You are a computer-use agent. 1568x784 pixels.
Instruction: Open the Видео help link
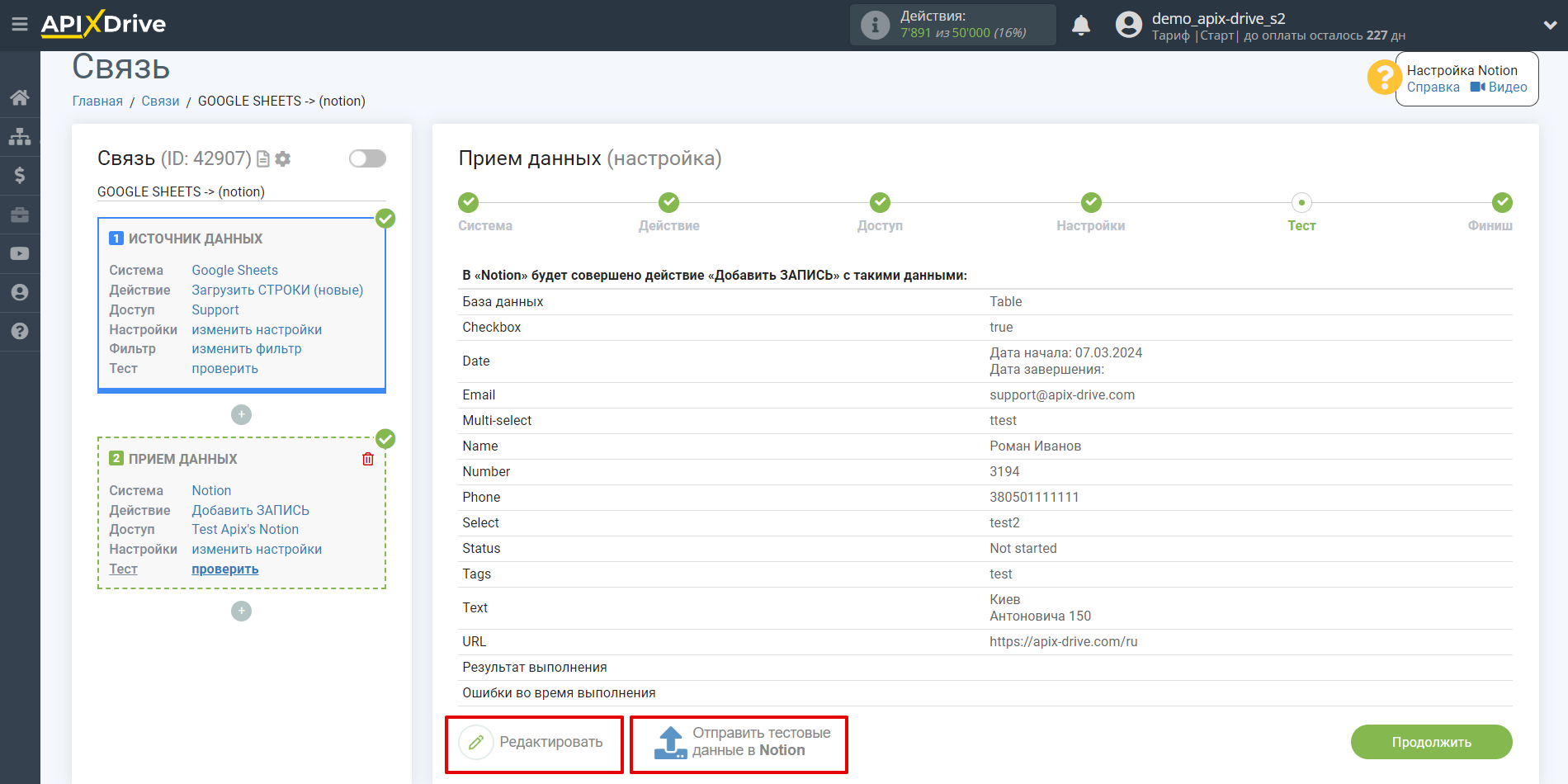pyautogui.click(x=1499, y=87)
